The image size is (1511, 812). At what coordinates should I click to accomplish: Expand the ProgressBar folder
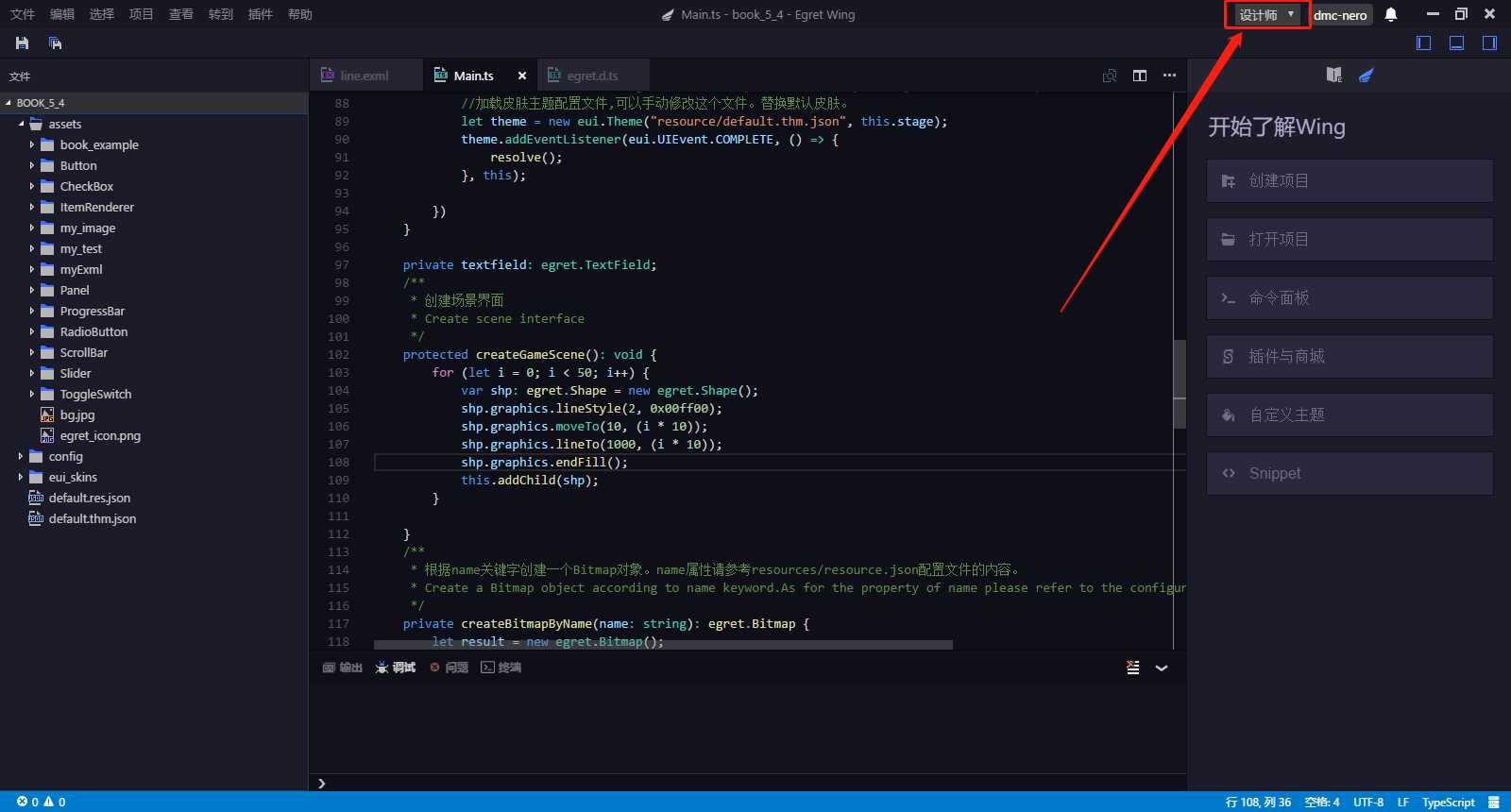[x=32, y=311]
